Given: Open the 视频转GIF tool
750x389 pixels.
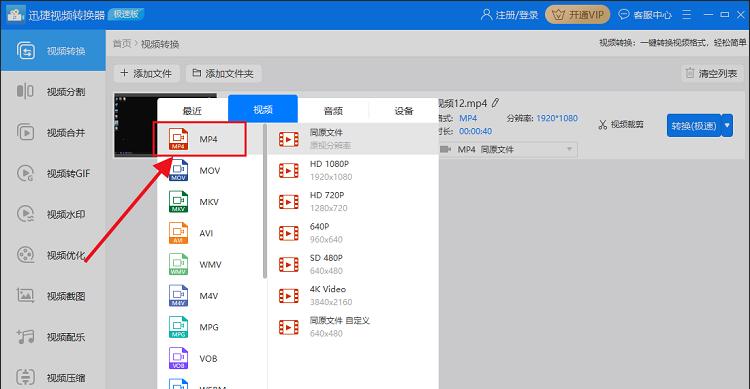Looking at the screenshot, I should click(x=53, y=173).
